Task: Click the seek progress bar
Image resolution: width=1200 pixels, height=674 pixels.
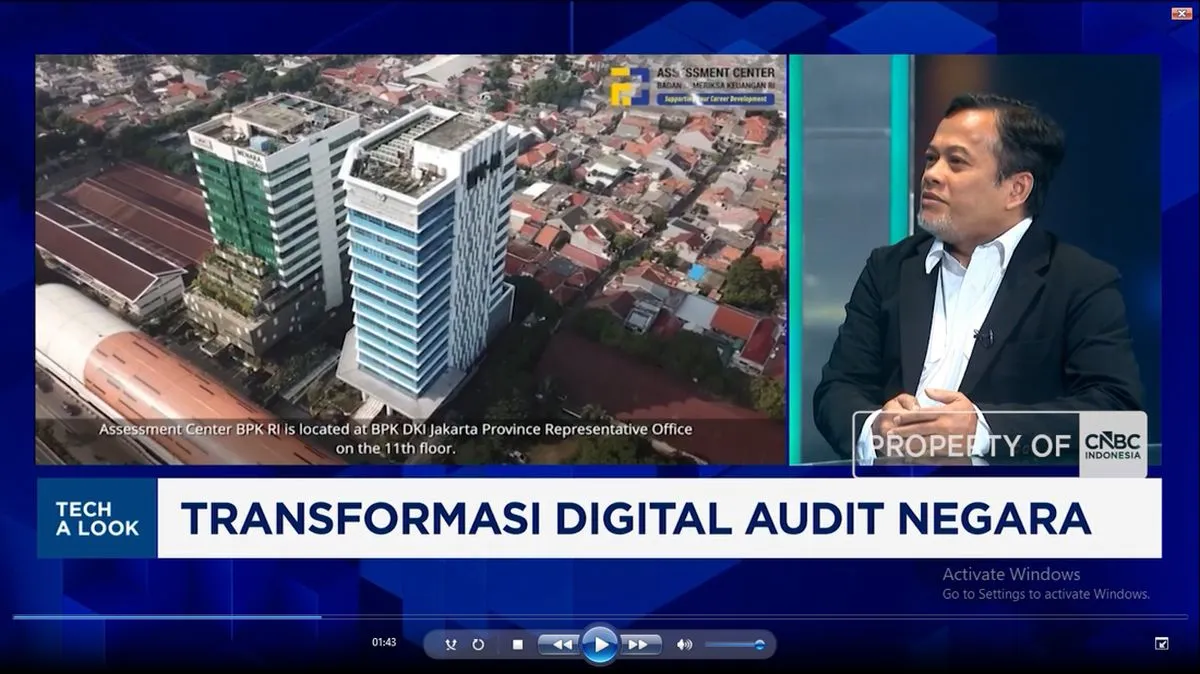Action: tap(600, 617)
